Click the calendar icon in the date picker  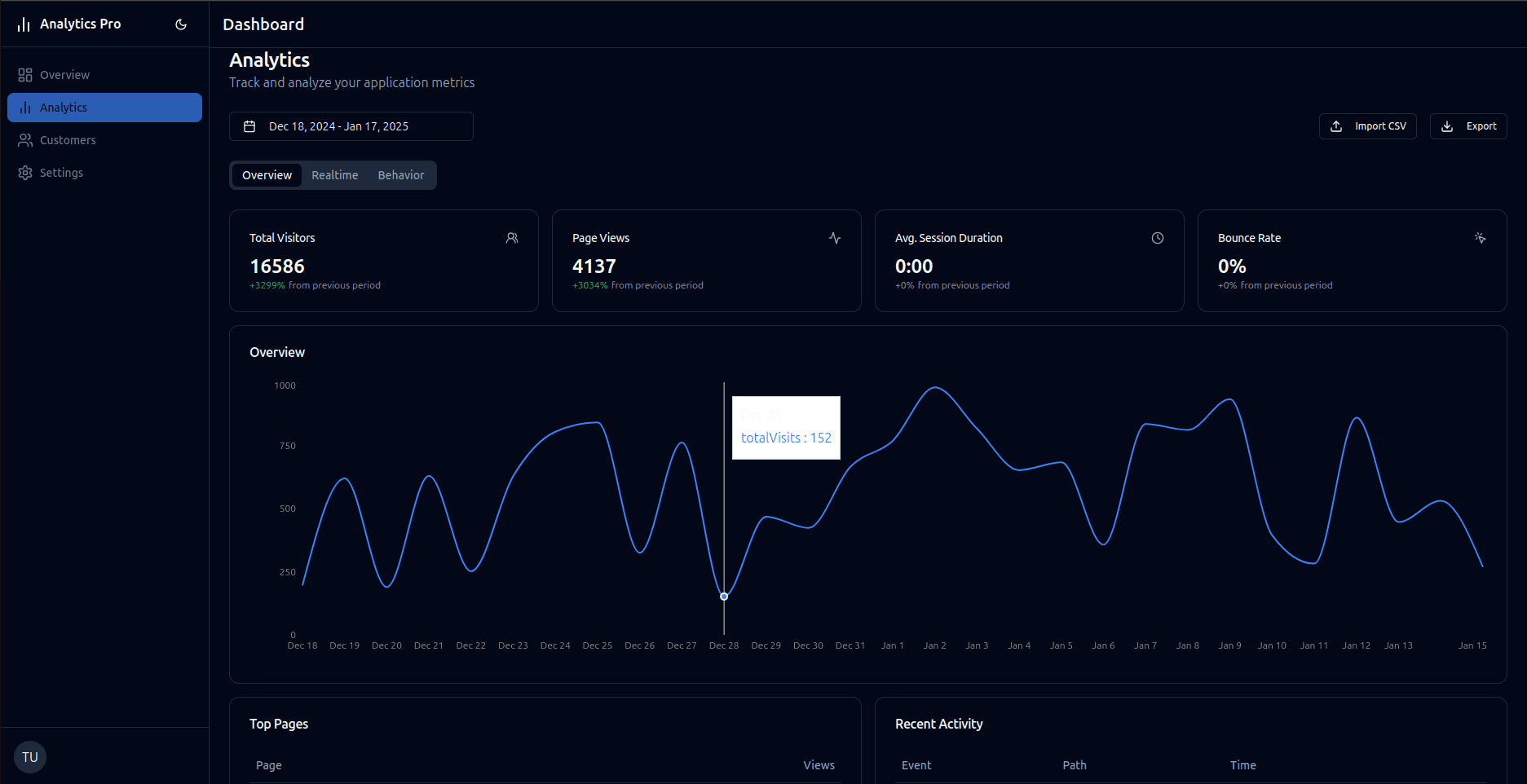(251, 126)
